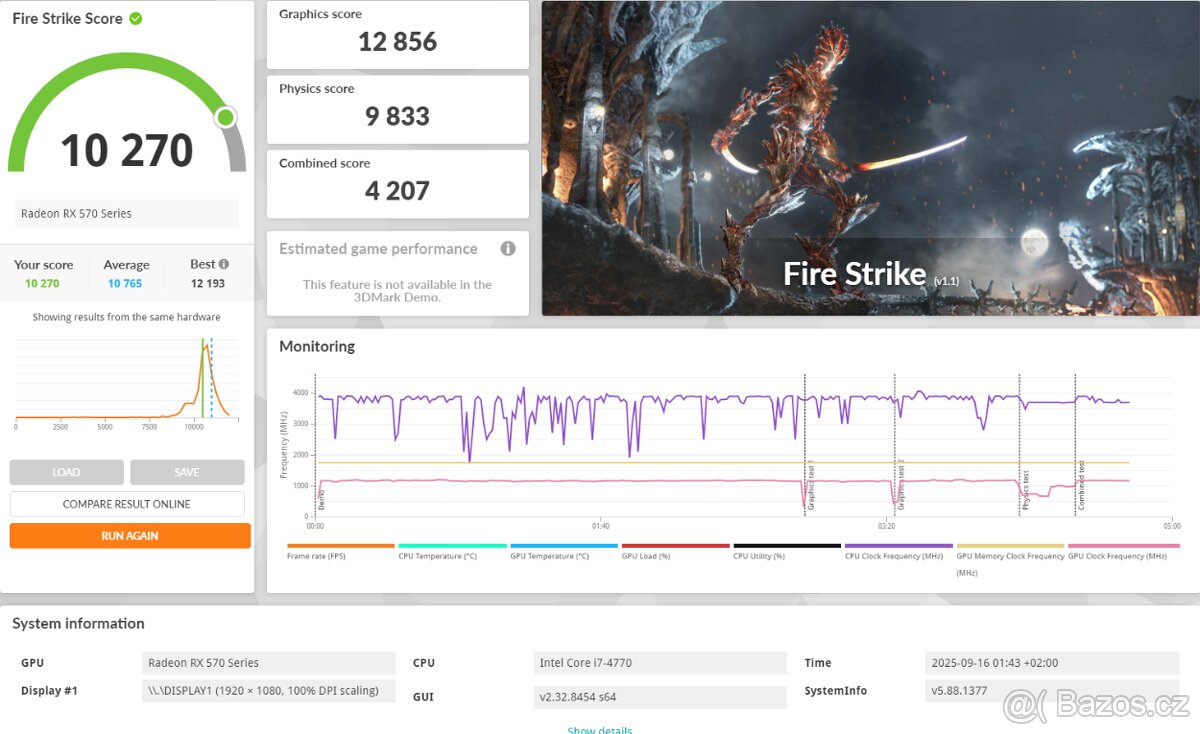1200x734 pixels.
Task: Click the score gauge indicator dot
Action: pos(226,118)
